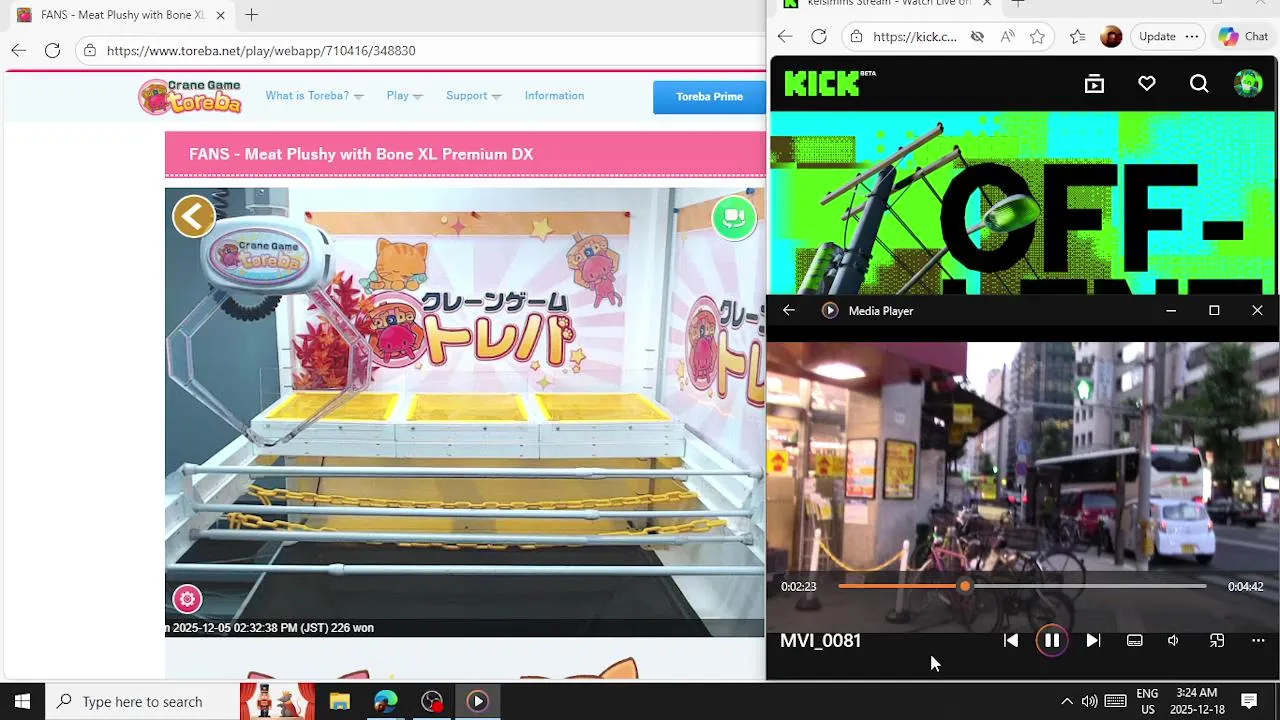This screenshot has width=1280, height=720.
Task: Go back in the Toreba browser window
Action: click(x=19, y=50)
